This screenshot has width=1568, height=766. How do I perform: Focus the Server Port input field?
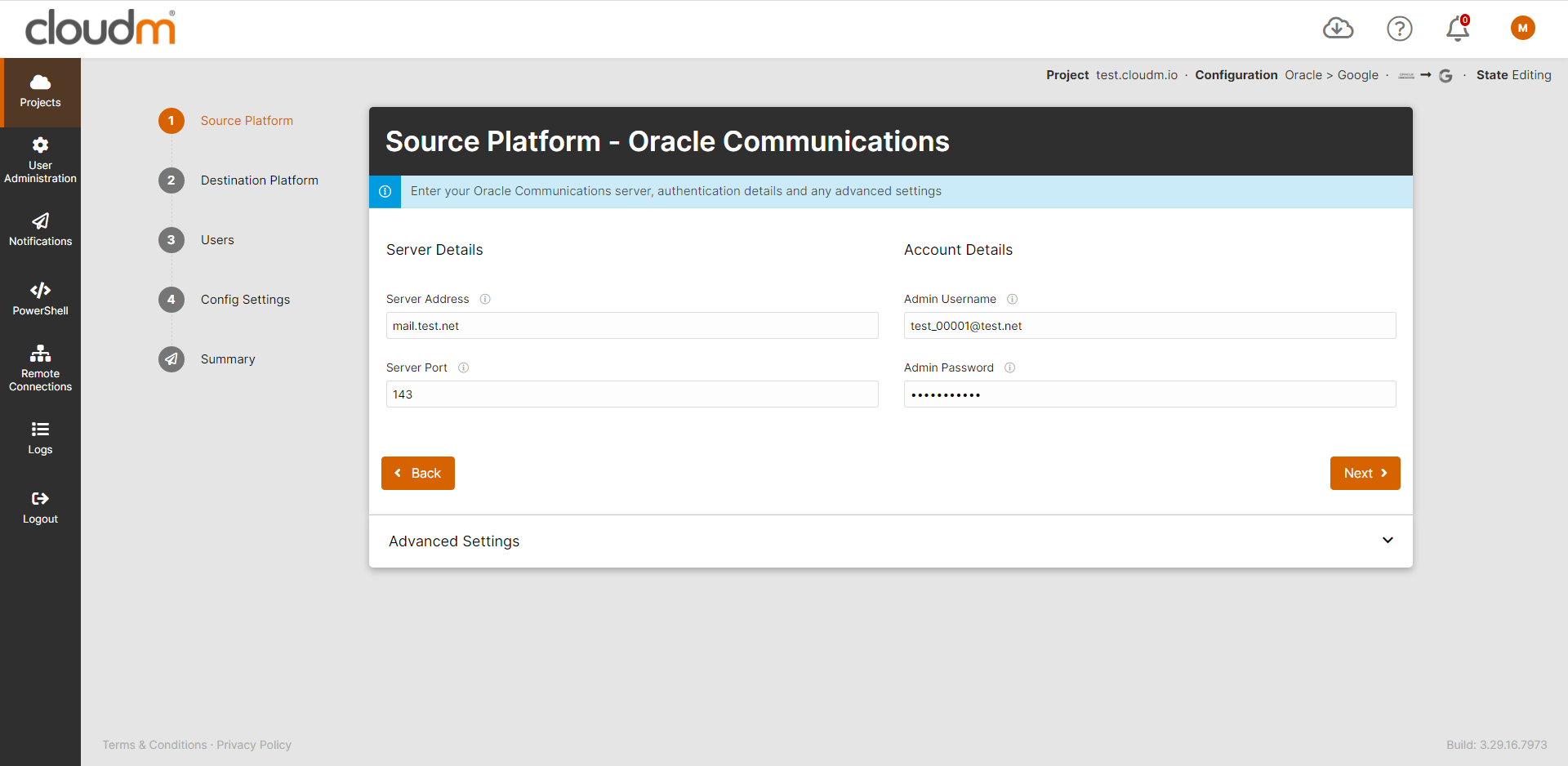pos(632,394)
